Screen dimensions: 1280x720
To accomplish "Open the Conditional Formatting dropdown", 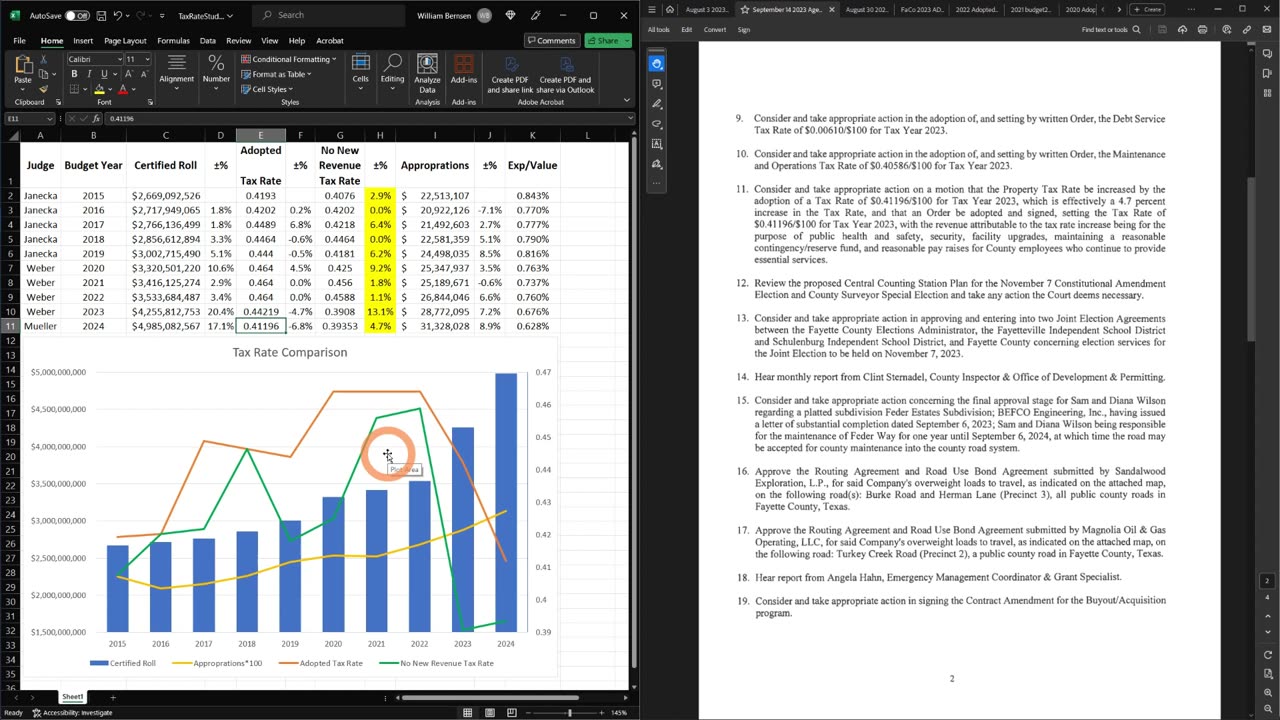I will (x=288, y=59).
